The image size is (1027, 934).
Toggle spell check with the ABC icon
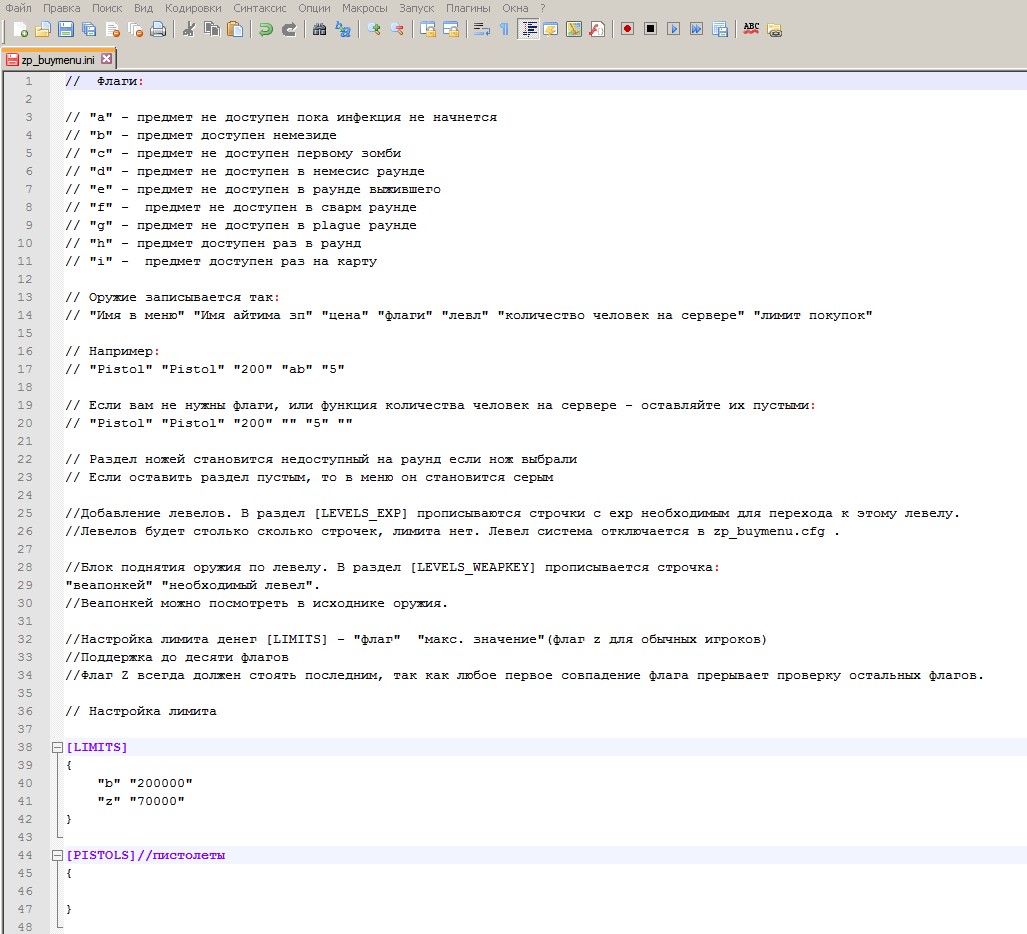pos(751,29)
